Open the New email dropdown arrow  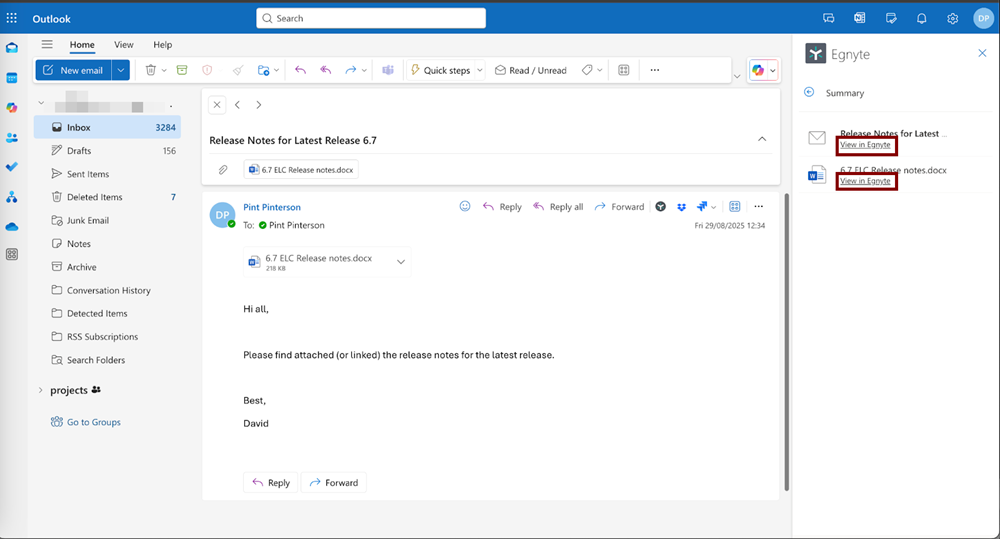point(121,70)
